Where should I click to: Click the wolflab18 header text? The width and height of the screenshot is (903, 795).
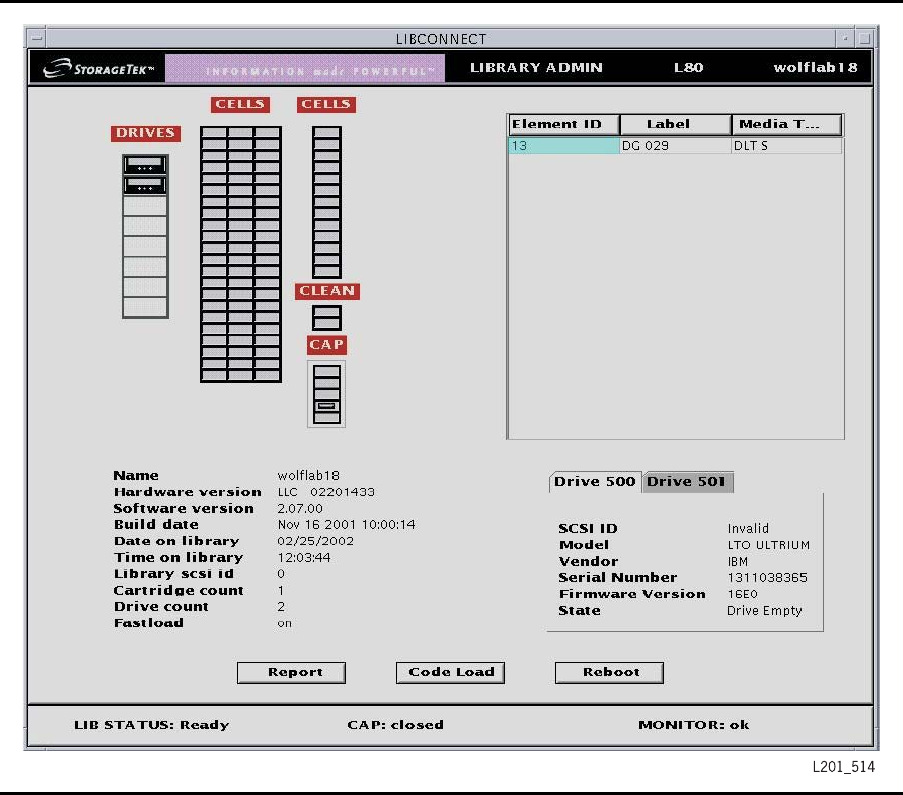(815, 68)
